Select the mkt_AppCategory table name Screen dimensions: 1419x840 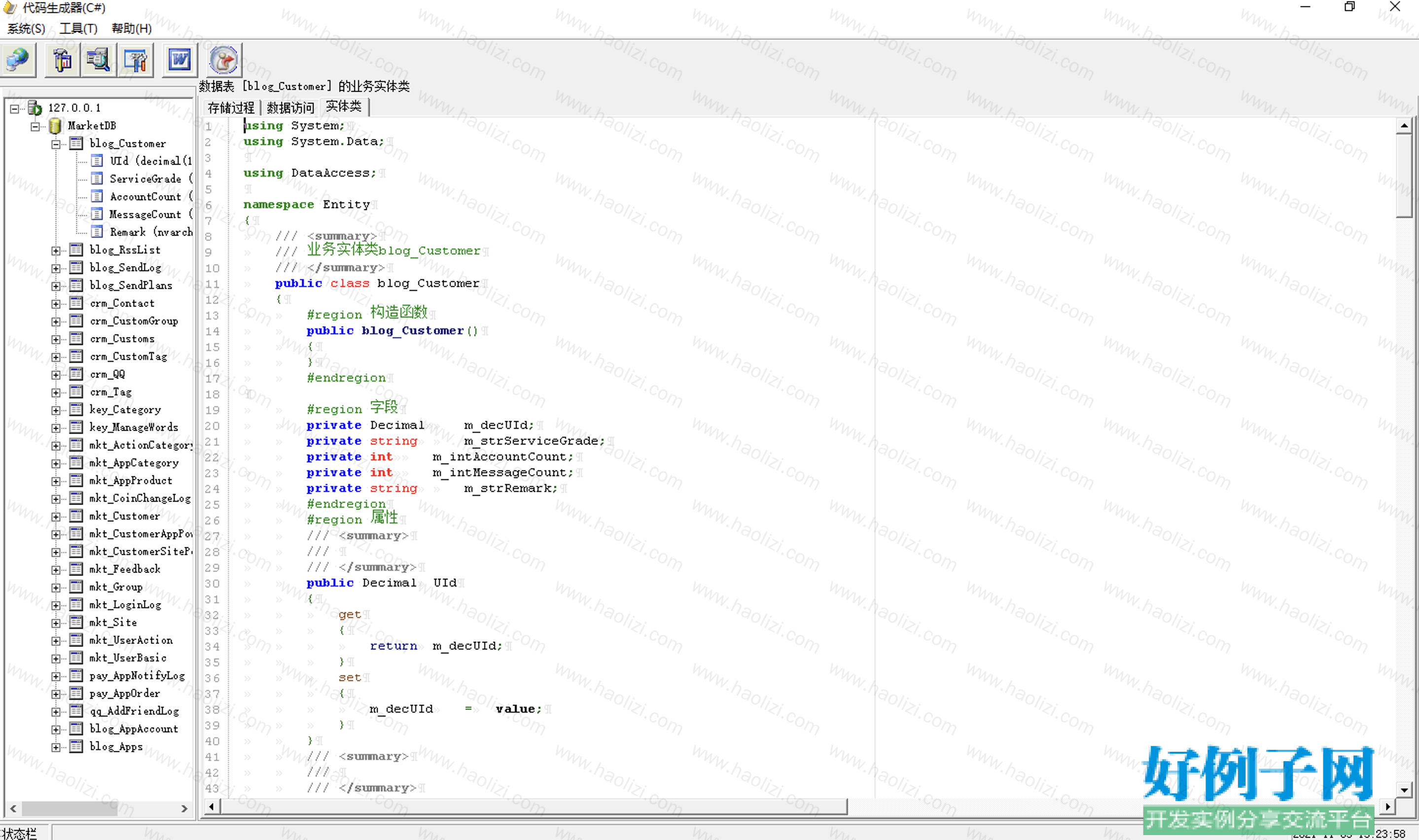(x=134, y=463)
